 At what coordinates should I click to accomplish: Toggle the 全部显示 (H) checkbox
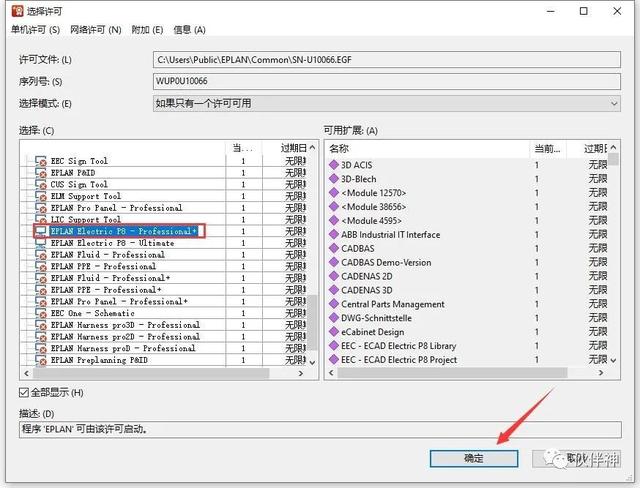[x=24, y=393]
